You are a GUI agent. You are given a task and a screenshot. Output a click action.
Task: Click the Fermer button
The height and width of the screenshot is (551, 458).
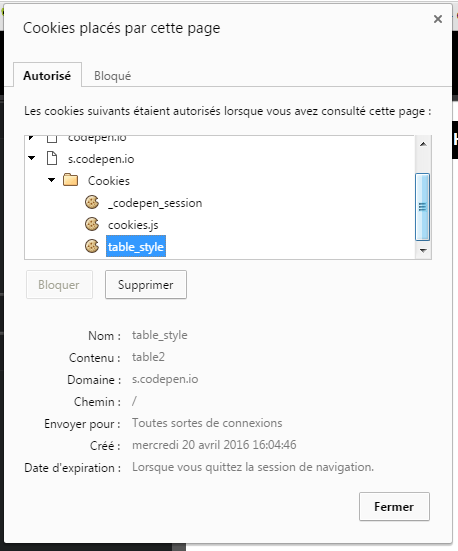[x=394, y=506]
